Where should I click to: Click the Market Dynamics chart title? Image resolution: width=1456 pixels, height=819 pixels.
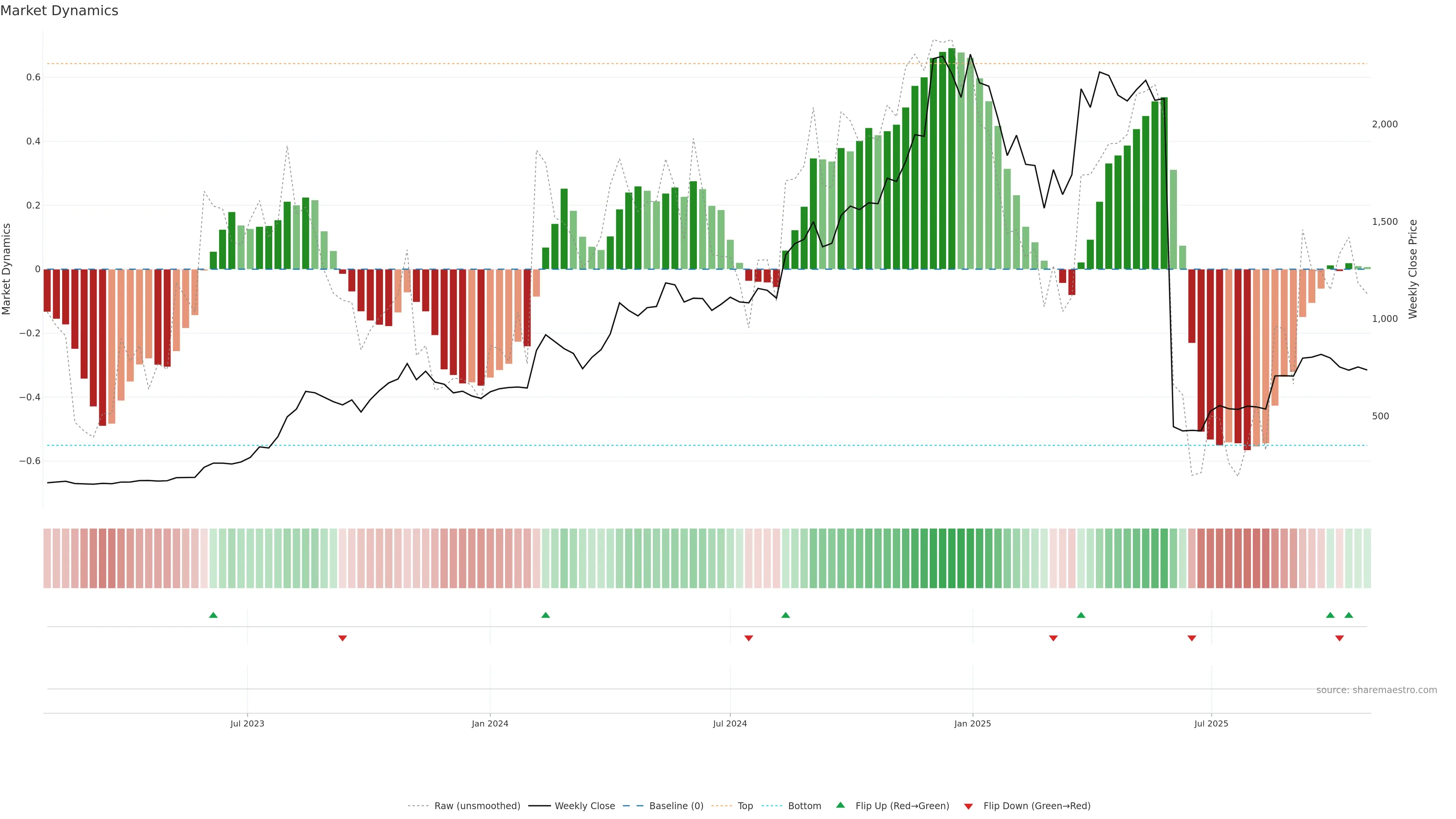coord(60,11)
